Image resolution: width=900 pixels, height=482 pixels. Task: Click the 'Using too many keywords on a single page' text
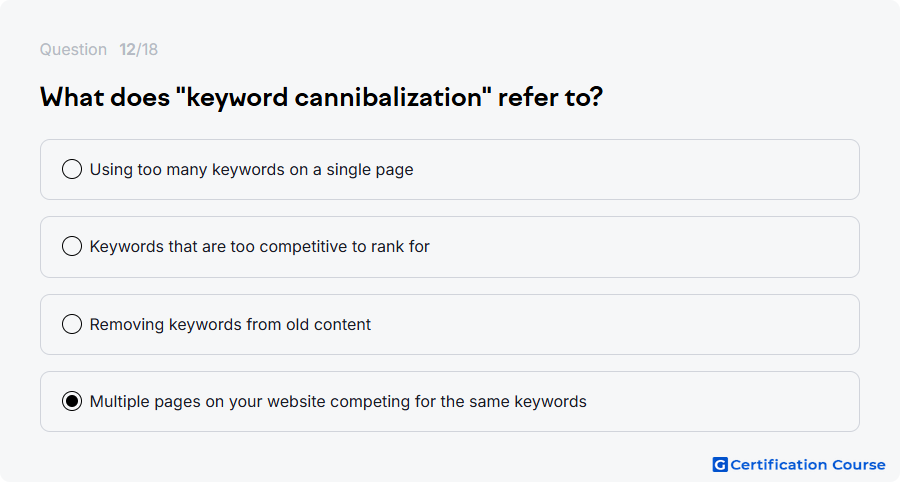coord(251,170)
